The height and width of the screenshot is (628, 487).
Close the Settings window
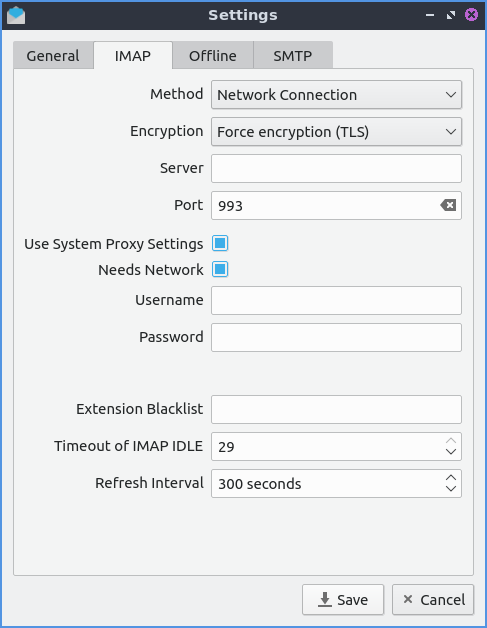pyautogui.click(x=471, y=15)
